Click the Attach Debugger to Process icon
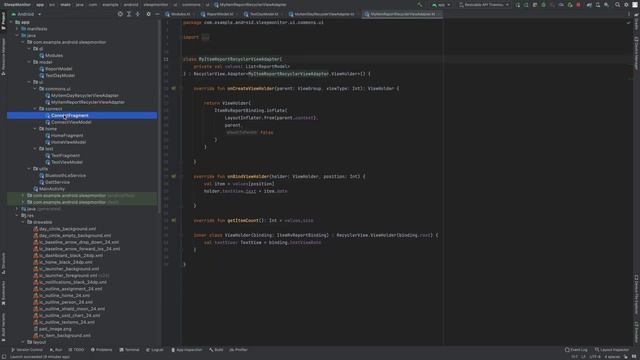This screenshot has height=360, width=640. click(x=570, y=5)
